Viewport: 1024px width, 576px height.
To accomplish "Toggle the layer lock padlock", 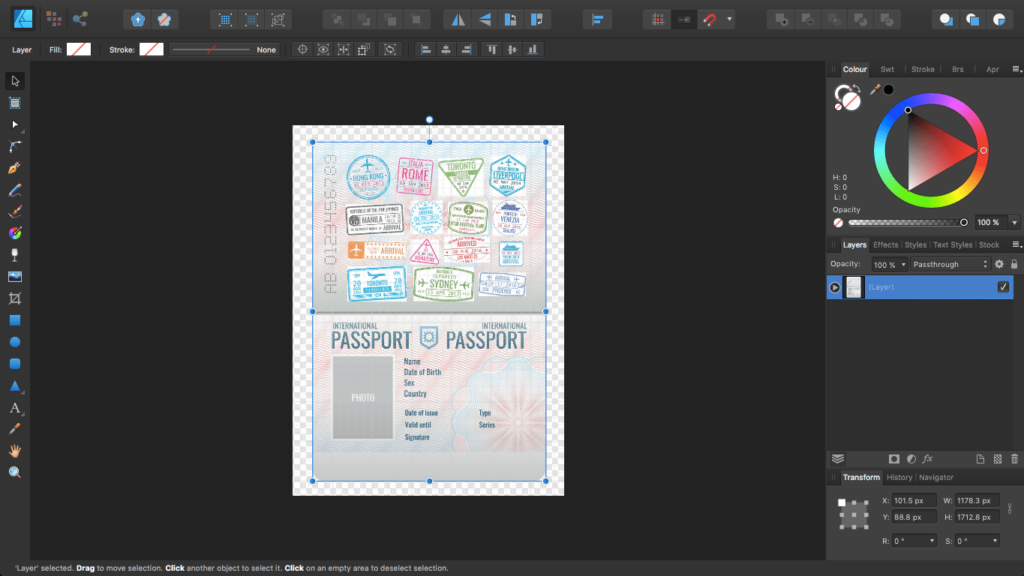I will pos(1014,264).
